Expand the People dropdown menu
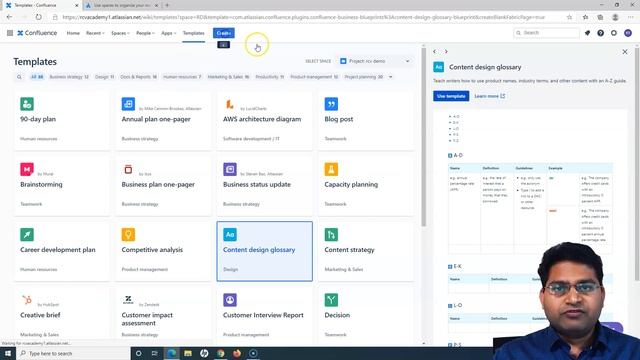This screenshot has width=640, height=360. pos(145,33)
